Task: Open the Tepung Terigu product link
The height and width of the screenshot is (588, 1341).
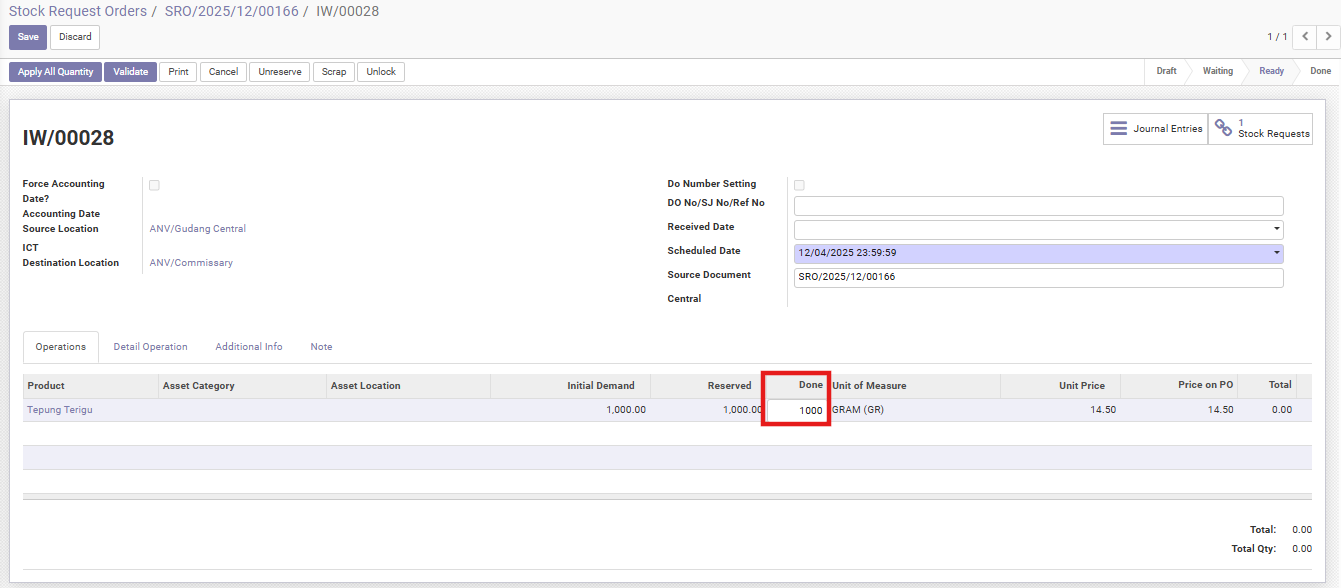Action: click(x=60, y=410)
